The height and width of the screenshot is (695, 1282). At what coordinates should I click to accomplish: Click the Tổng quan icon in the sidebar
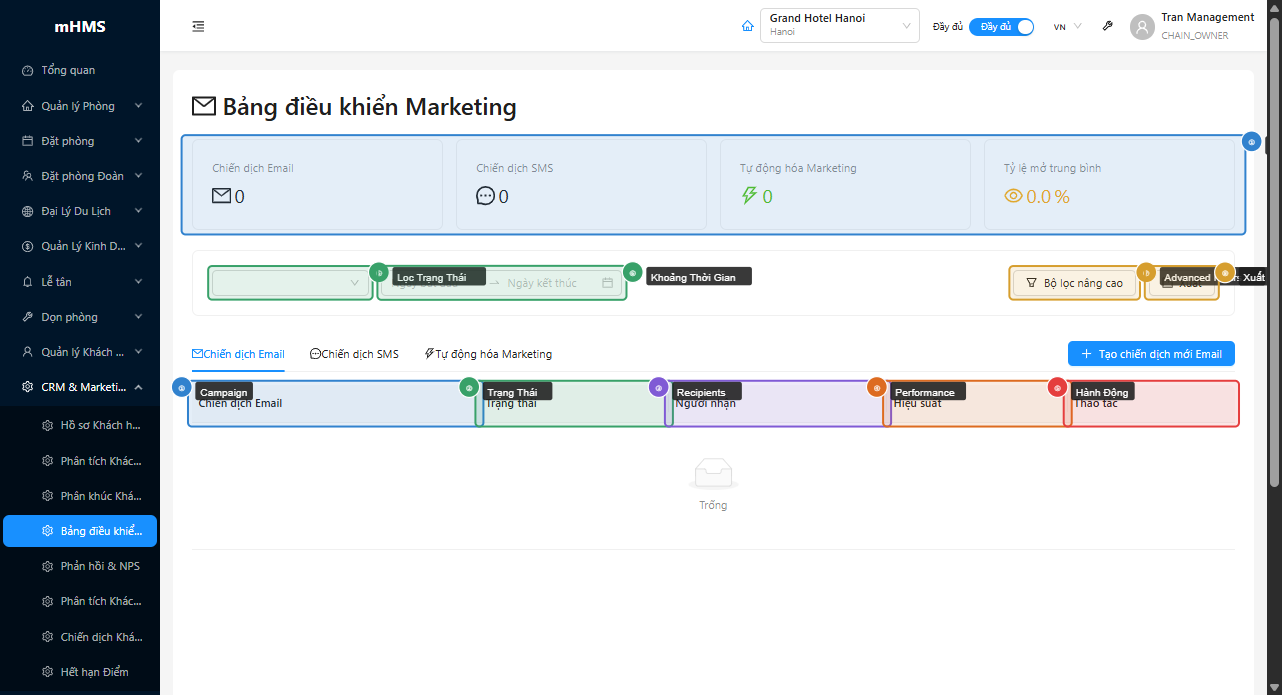click(25, 70)
